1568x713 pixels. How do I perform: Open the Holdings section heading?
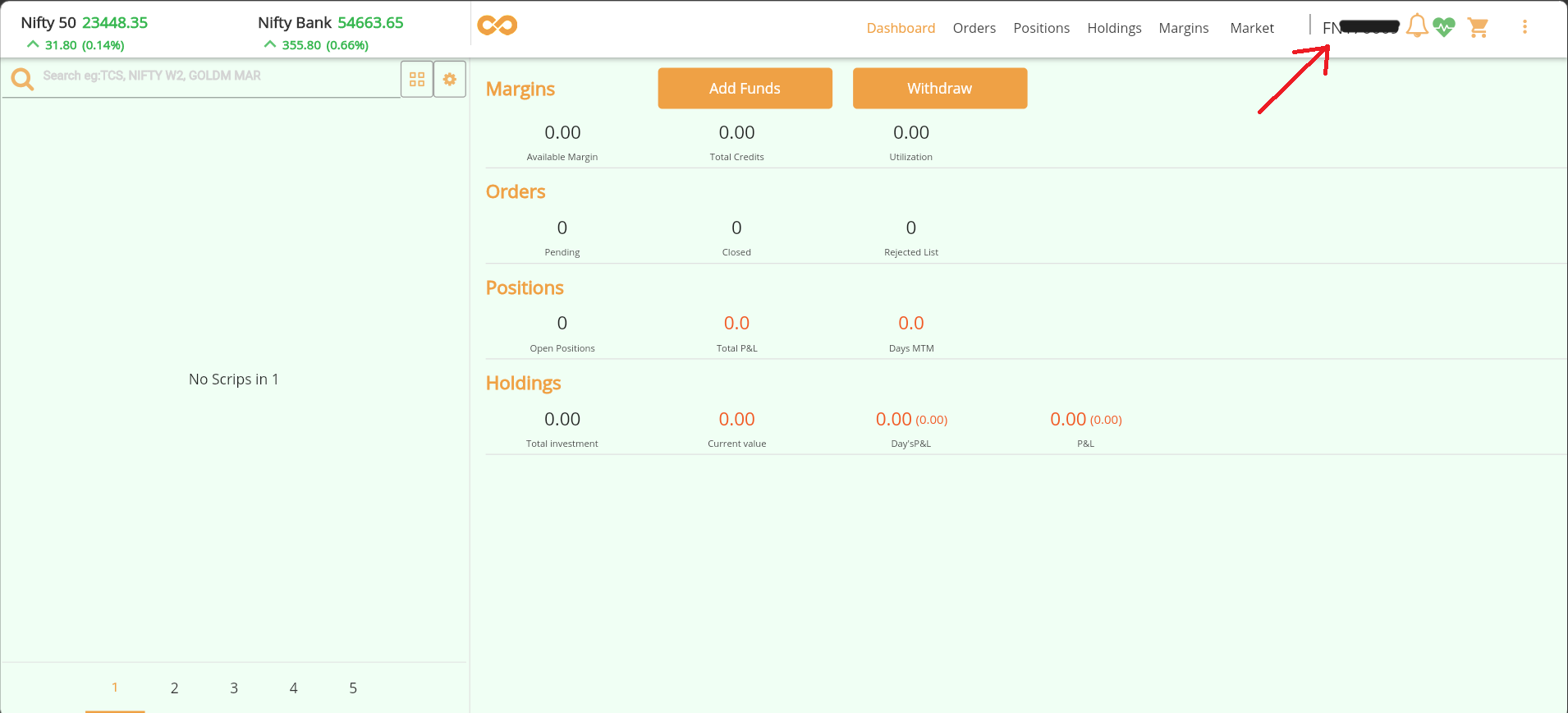coord(523,384)
